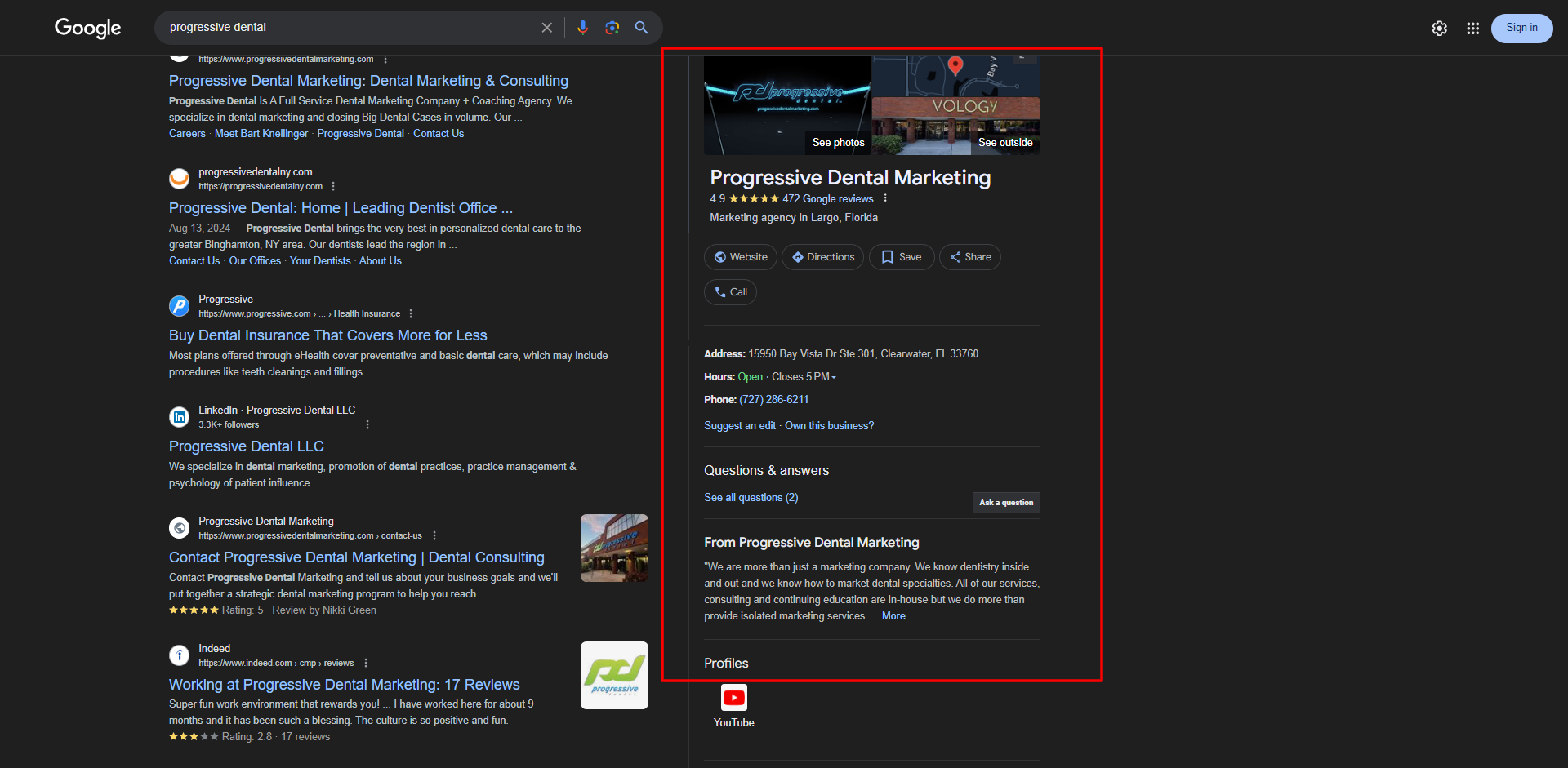Click the Progressive insurance favicon
The image size is (1568, 768).
179,306
